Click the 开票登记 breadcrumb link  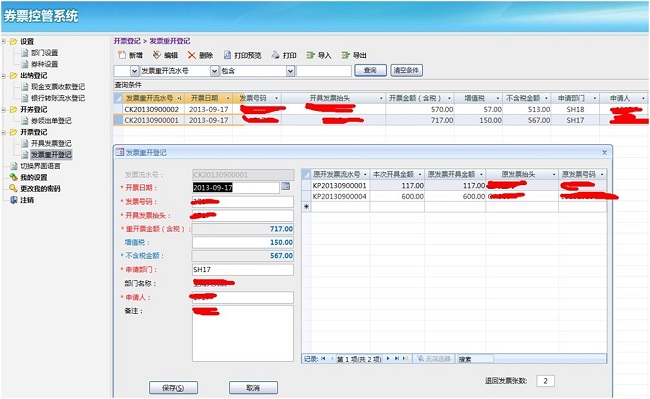coord(127,41)
